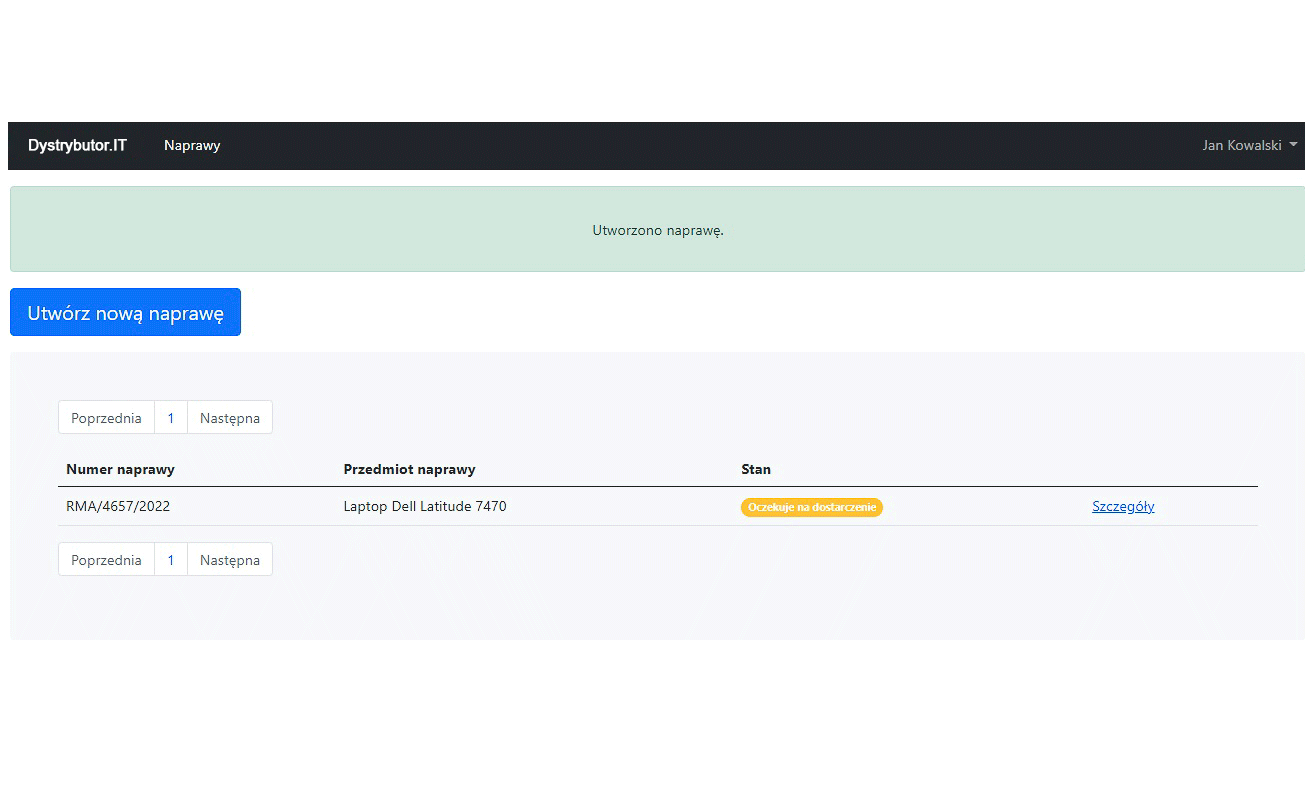The height and width of the screenshot is (801, 1314).
Task: Click the Stan column header
Action: click(x=756, y=469)
